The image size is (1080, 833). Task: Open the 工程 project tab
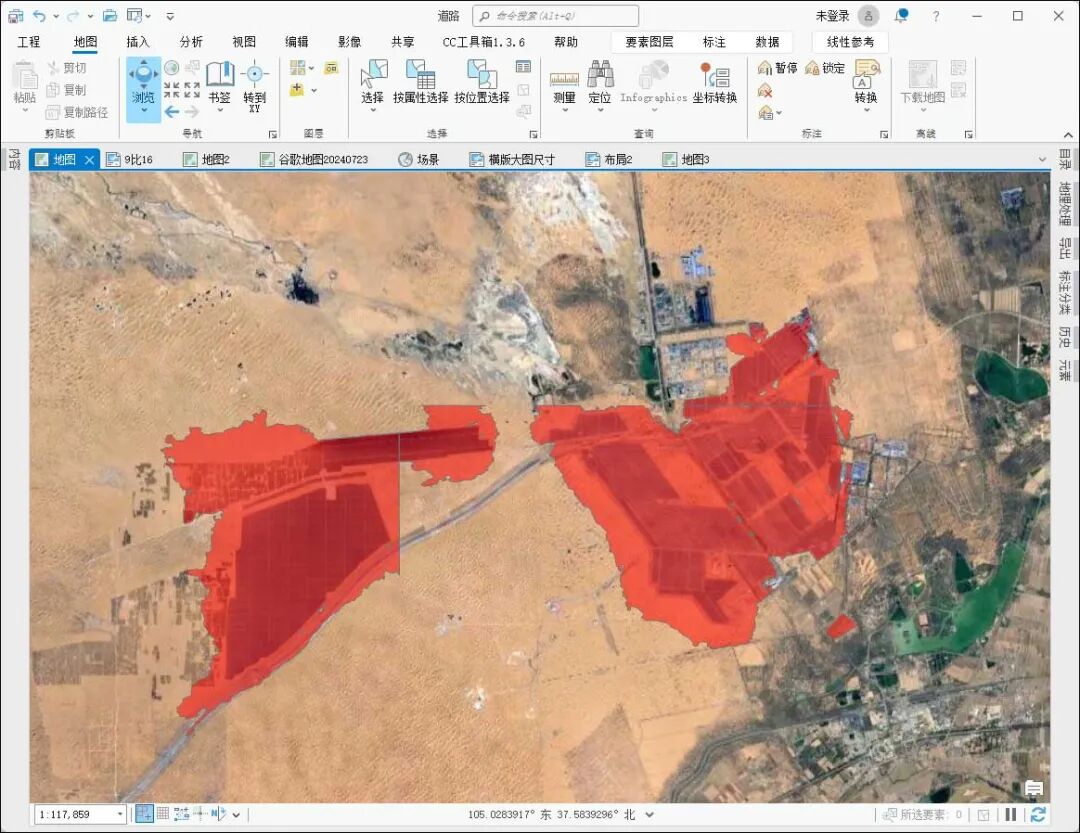29,42
